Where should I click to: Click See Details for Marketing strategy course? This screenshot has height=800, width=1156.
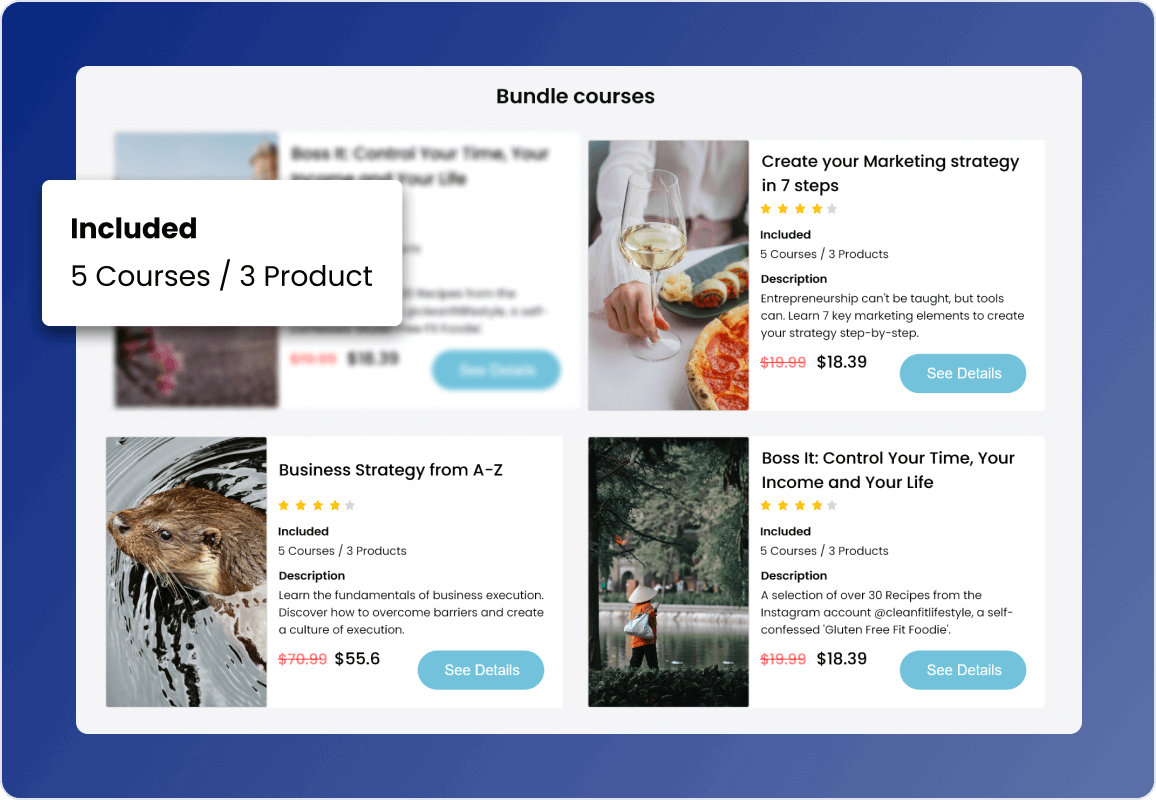pos(963,373)
